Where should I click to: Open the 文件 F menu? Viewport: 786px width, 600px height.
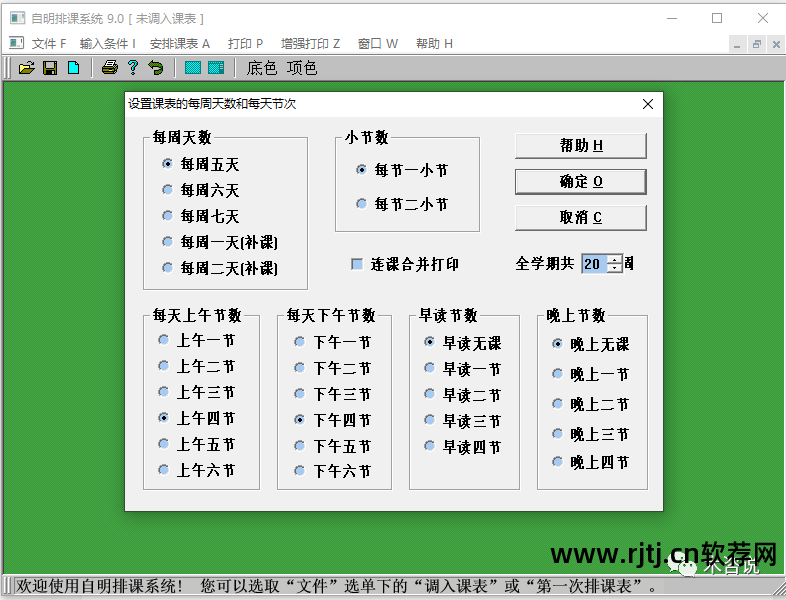(x=49, y=44)
